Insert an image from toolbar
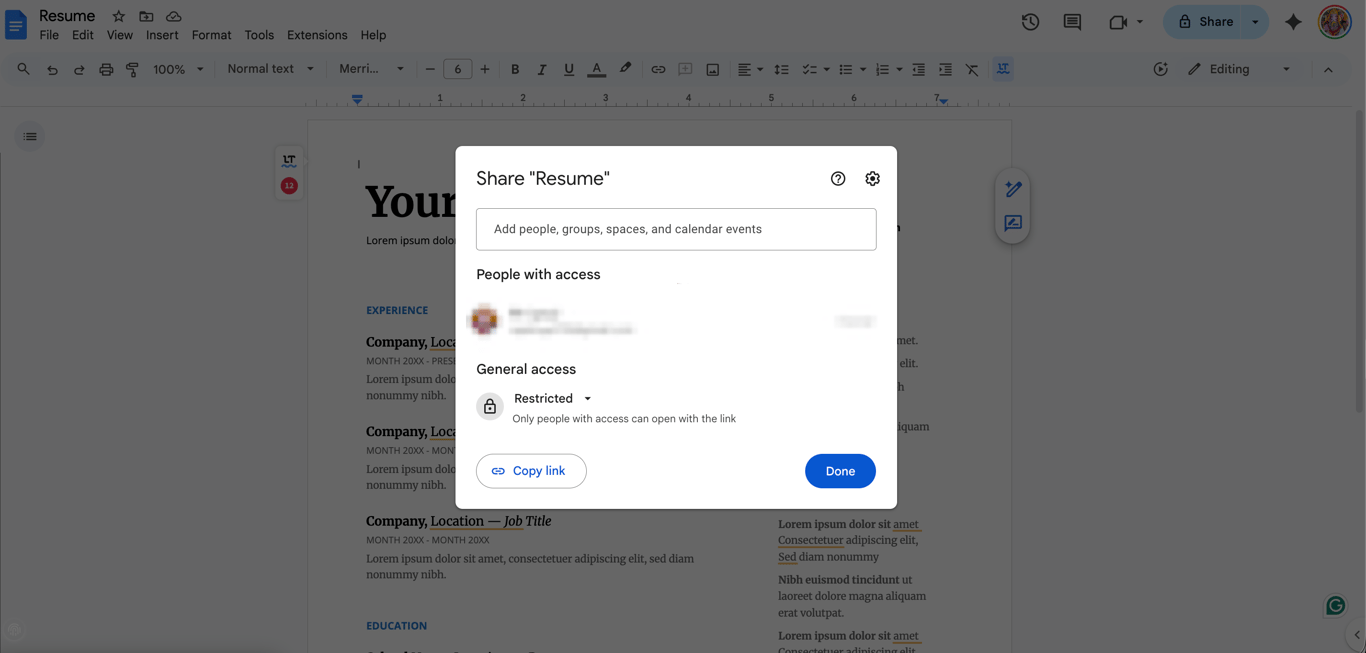This screenshot has height=653, width=1366. click(x=712, y=69)
